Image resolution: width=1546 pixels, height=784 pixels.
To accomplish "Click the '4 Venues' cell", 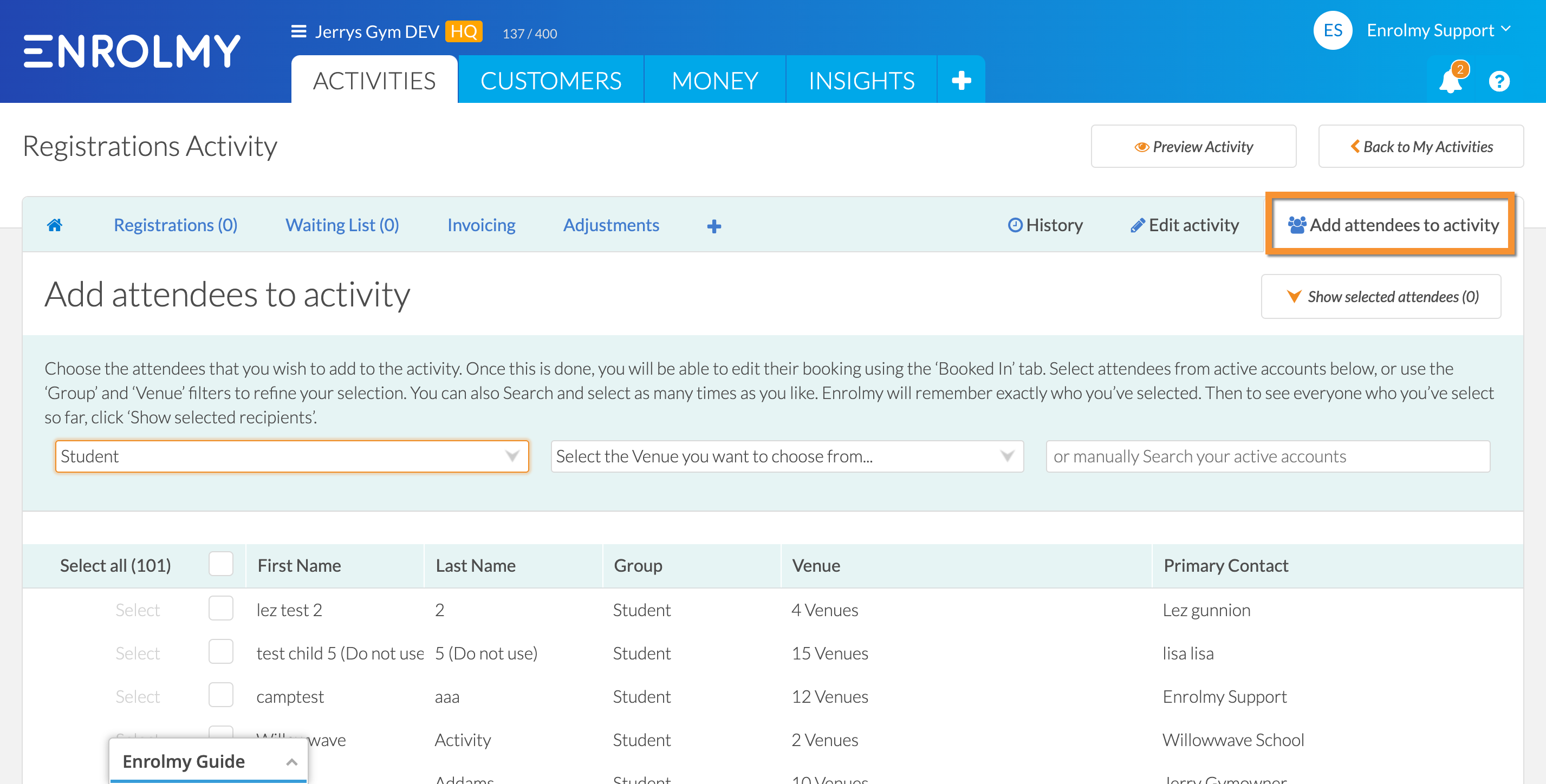I will pos(824,610).
